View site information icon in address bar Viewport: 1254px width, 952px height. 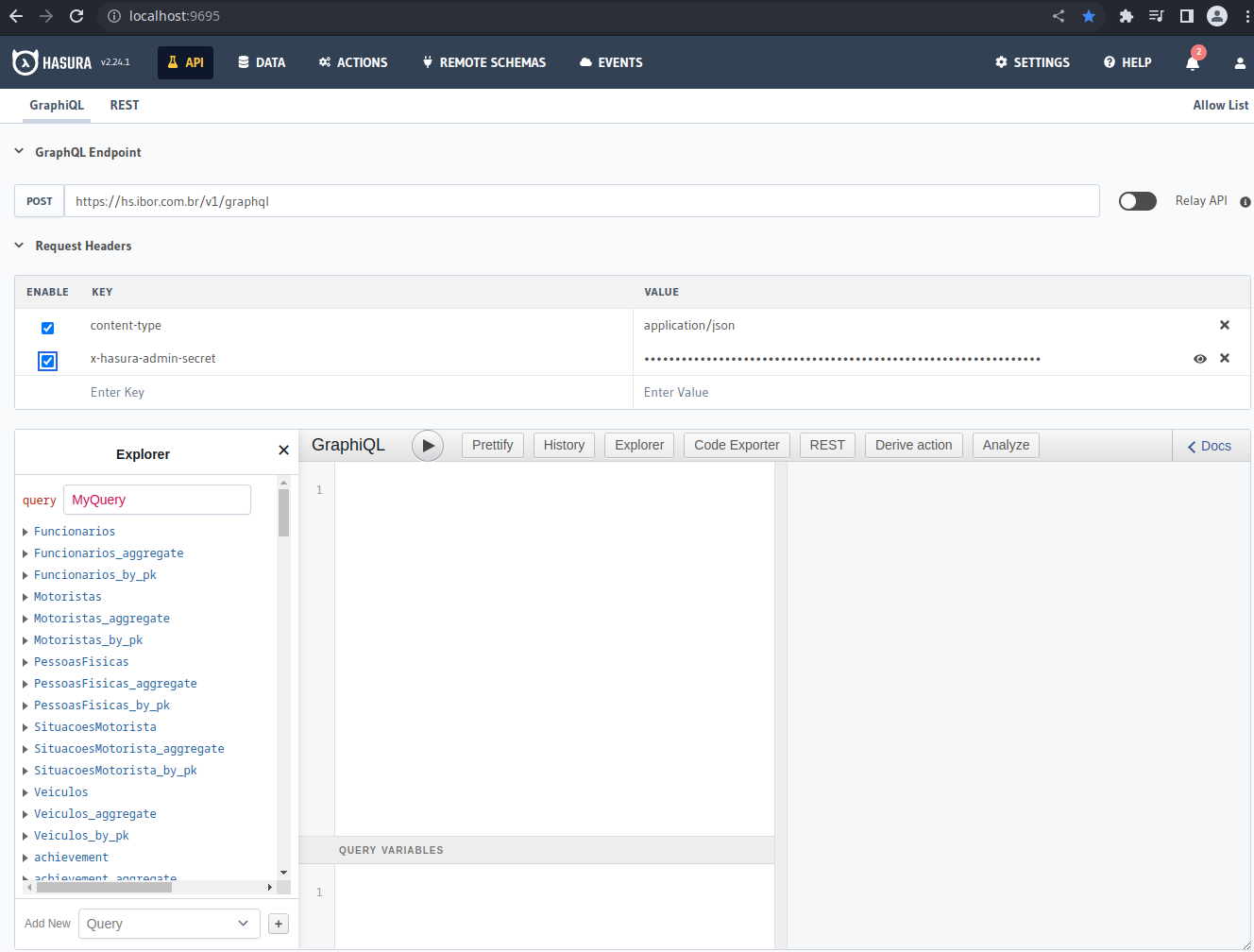click(114, 16)
